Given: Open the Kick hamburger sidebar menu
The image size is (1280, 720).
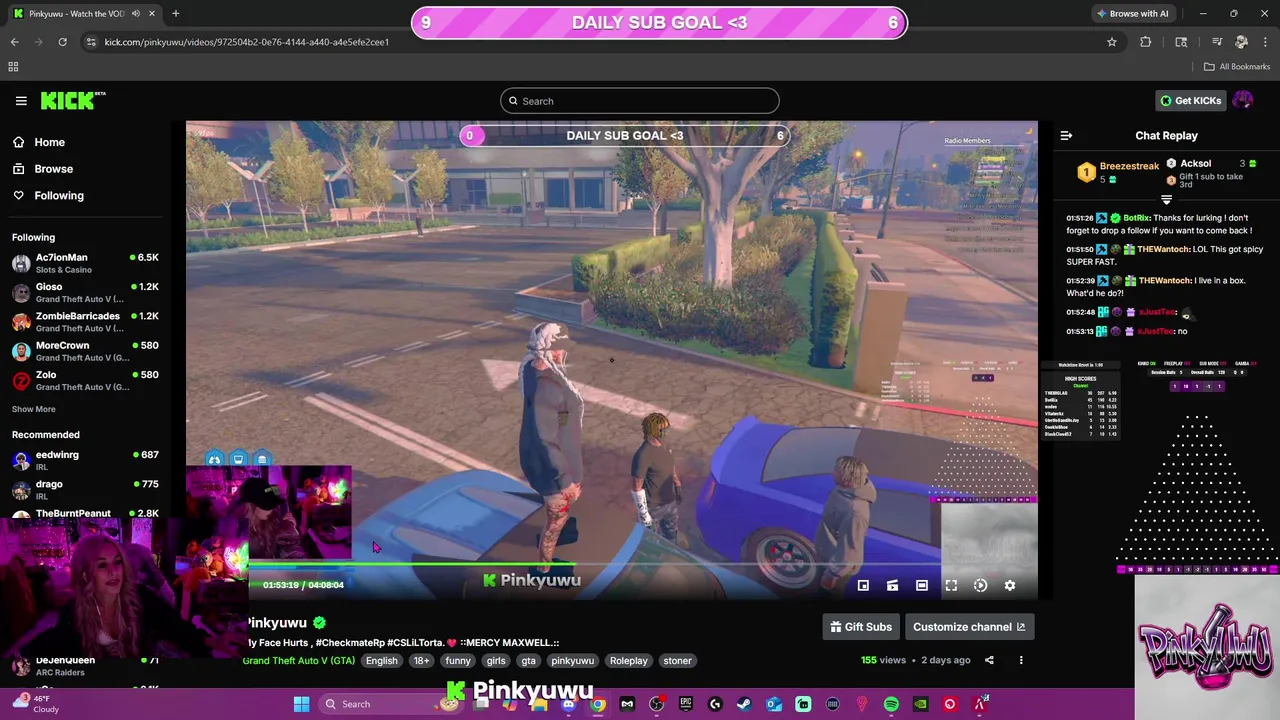Looking at the screenshot, I should click(21, 100).
